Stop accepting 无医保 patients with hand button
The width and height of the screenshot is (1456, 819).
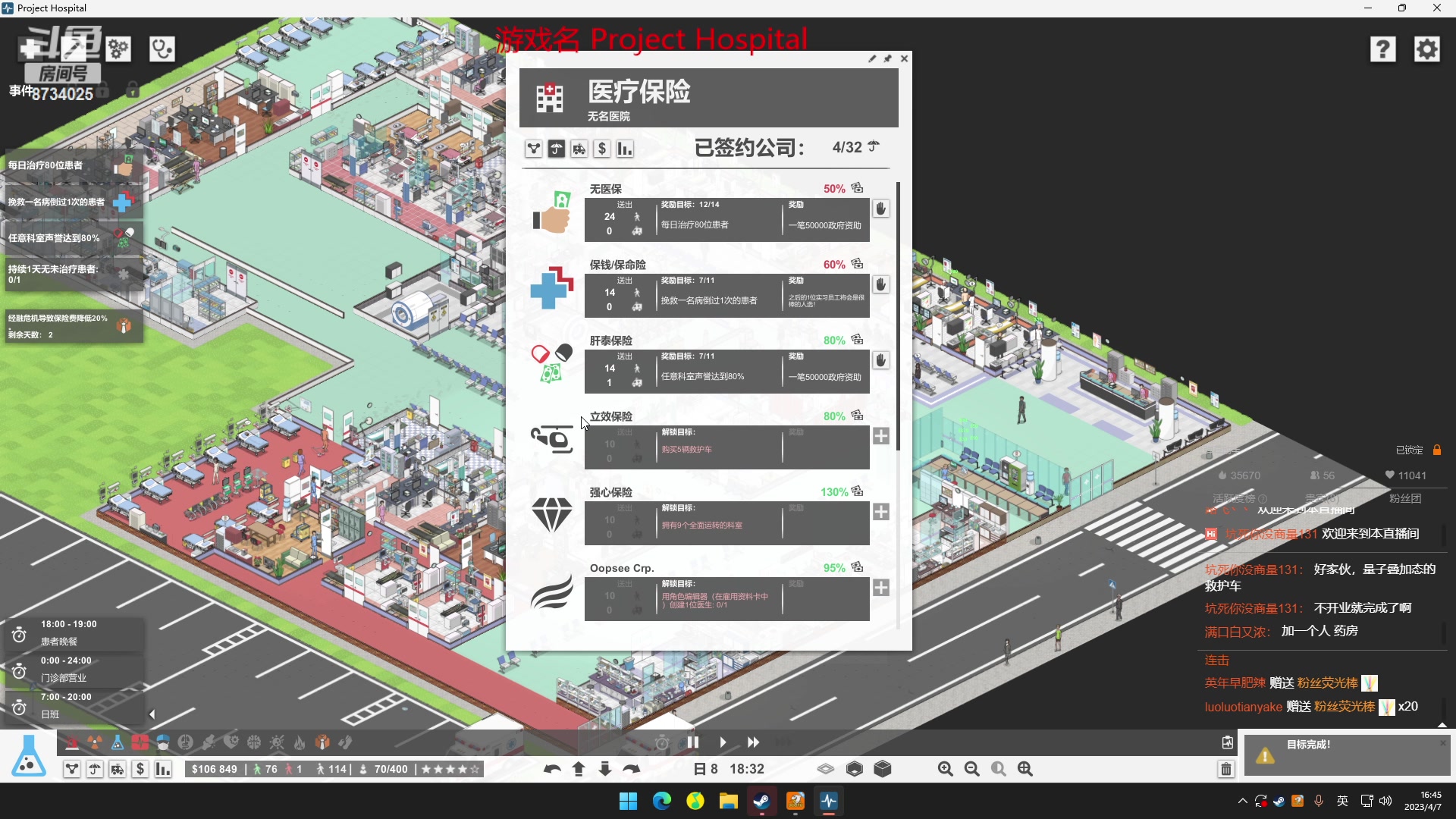pos(880,209)
